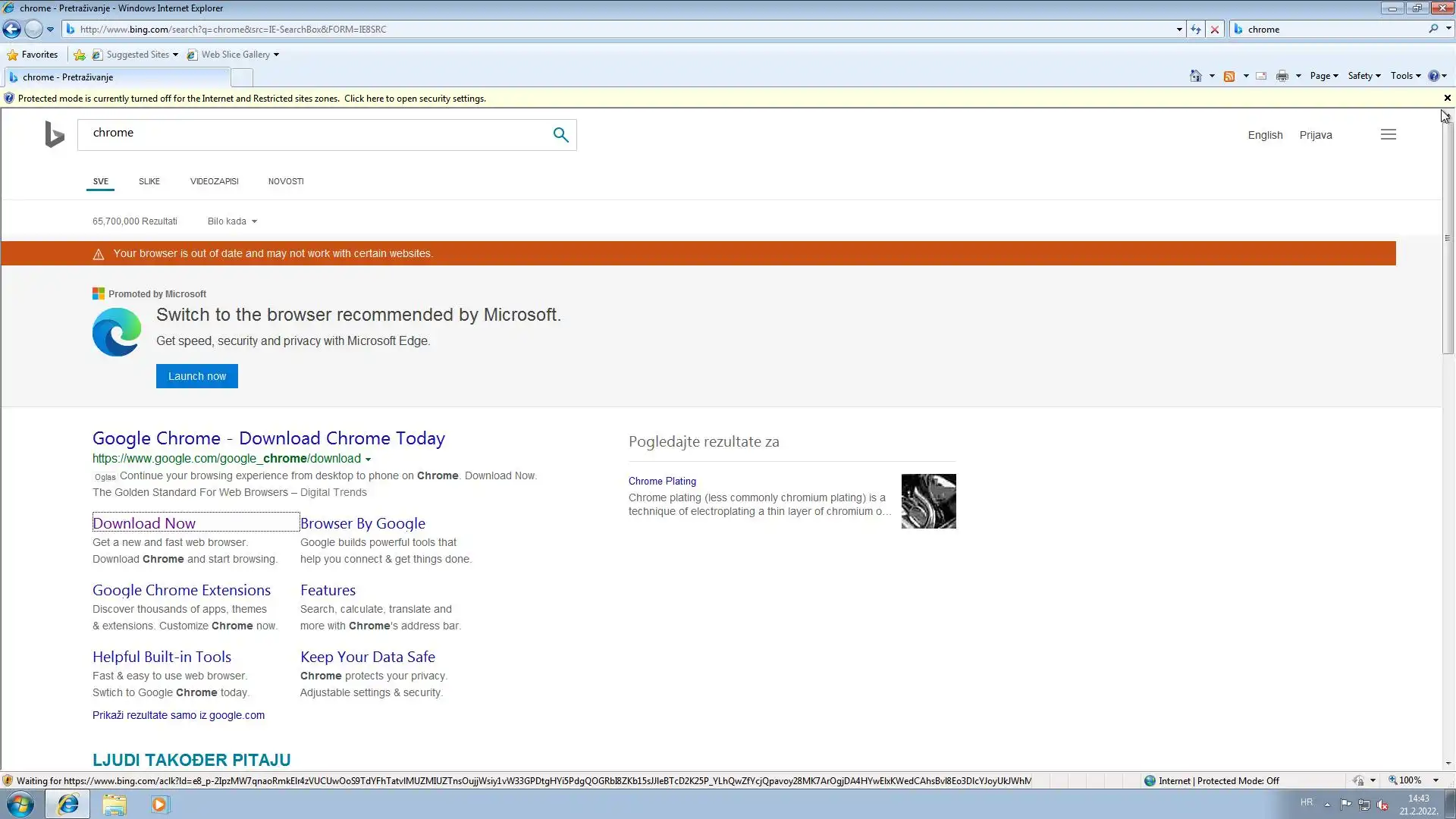Viewport: 1456px width, 819px height.
Task: Click the RSS feeds icon
Action: [x=1229, y=76]
